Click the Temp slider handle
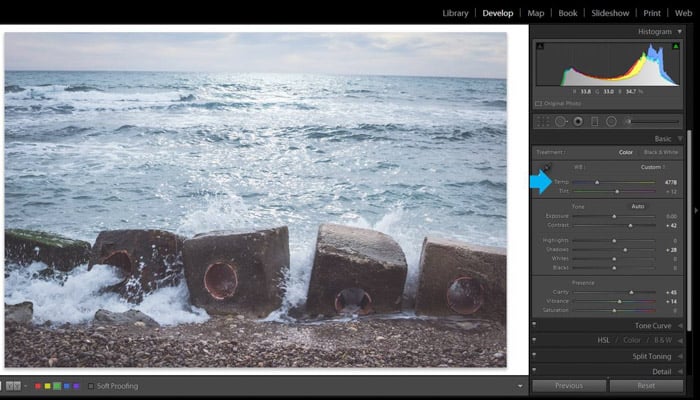 (598, 182)
